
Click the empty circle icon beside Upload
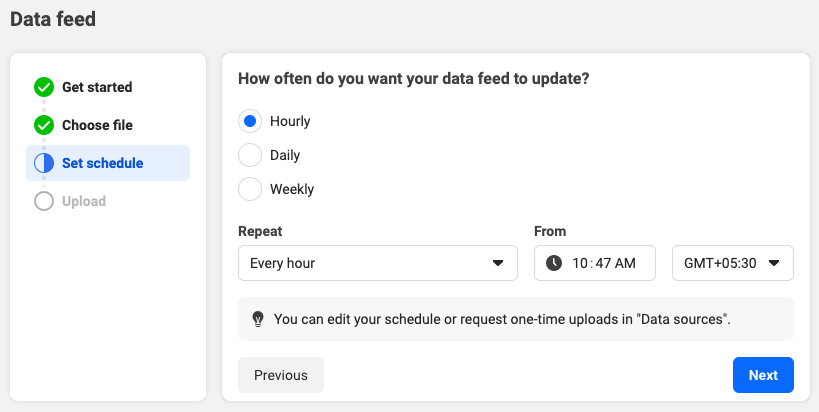tap(44, 201)
